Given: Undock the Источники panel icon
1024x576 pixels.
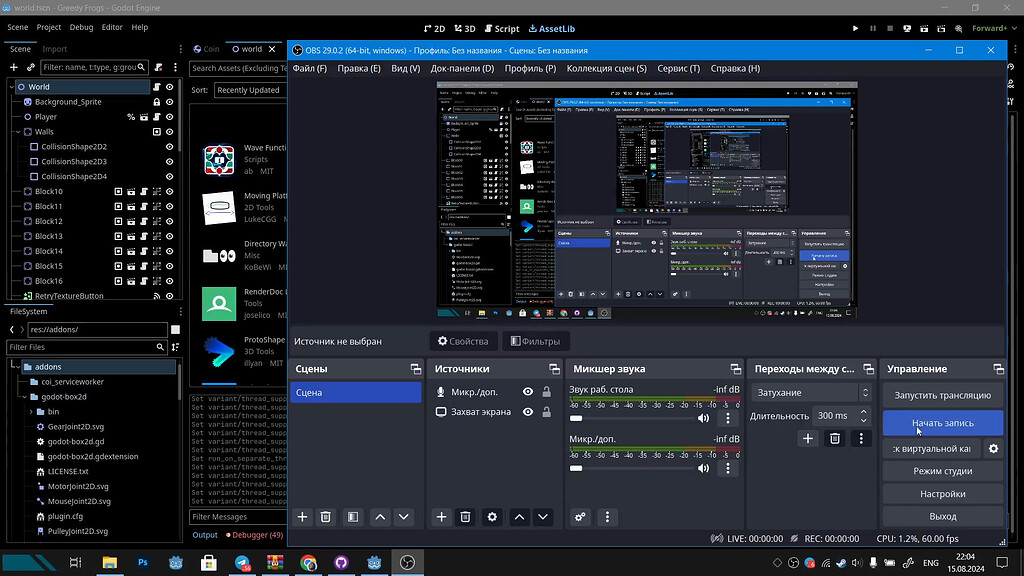Looking at the screenshot, I should click(x=554, y=369).
